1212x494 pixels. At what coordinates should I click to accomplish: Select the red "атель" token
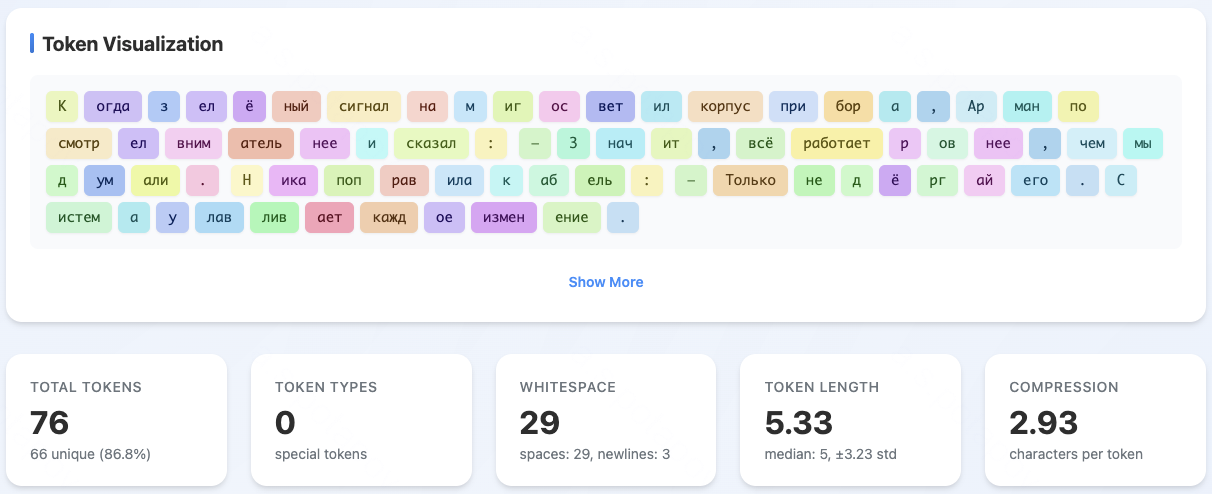[260, 144]
